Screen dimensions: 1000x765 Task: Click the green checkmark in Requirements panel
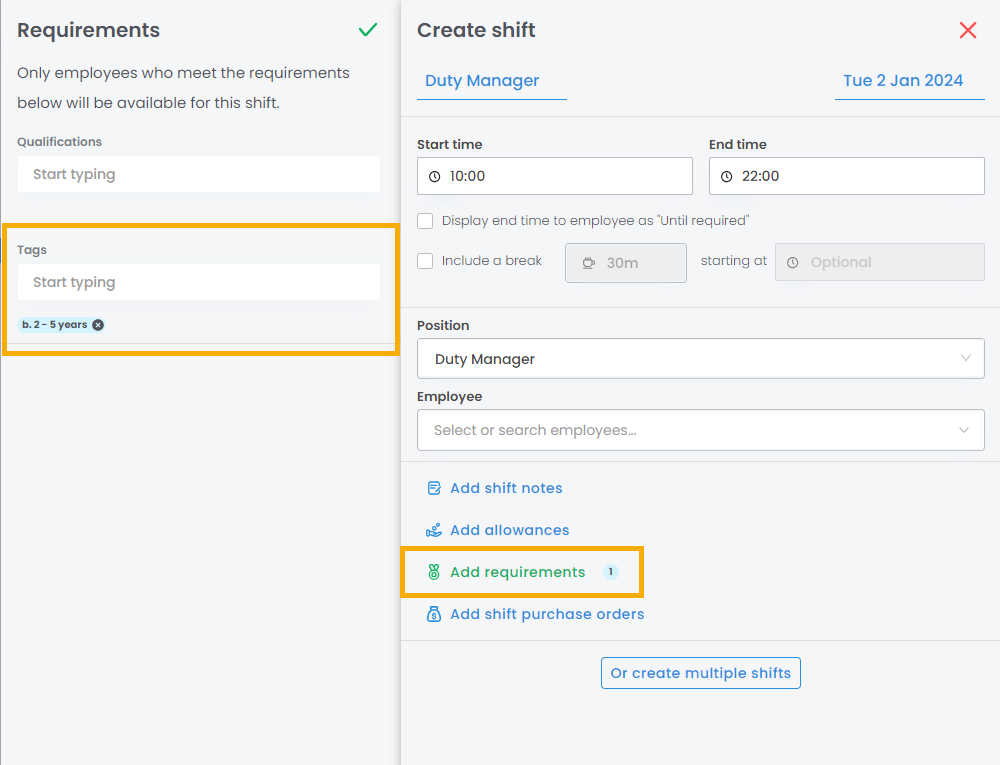tap(368, 30)
